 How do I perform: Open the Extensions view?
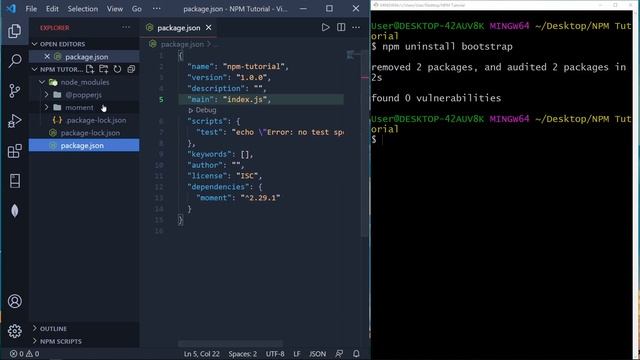[x=15, y=151]
